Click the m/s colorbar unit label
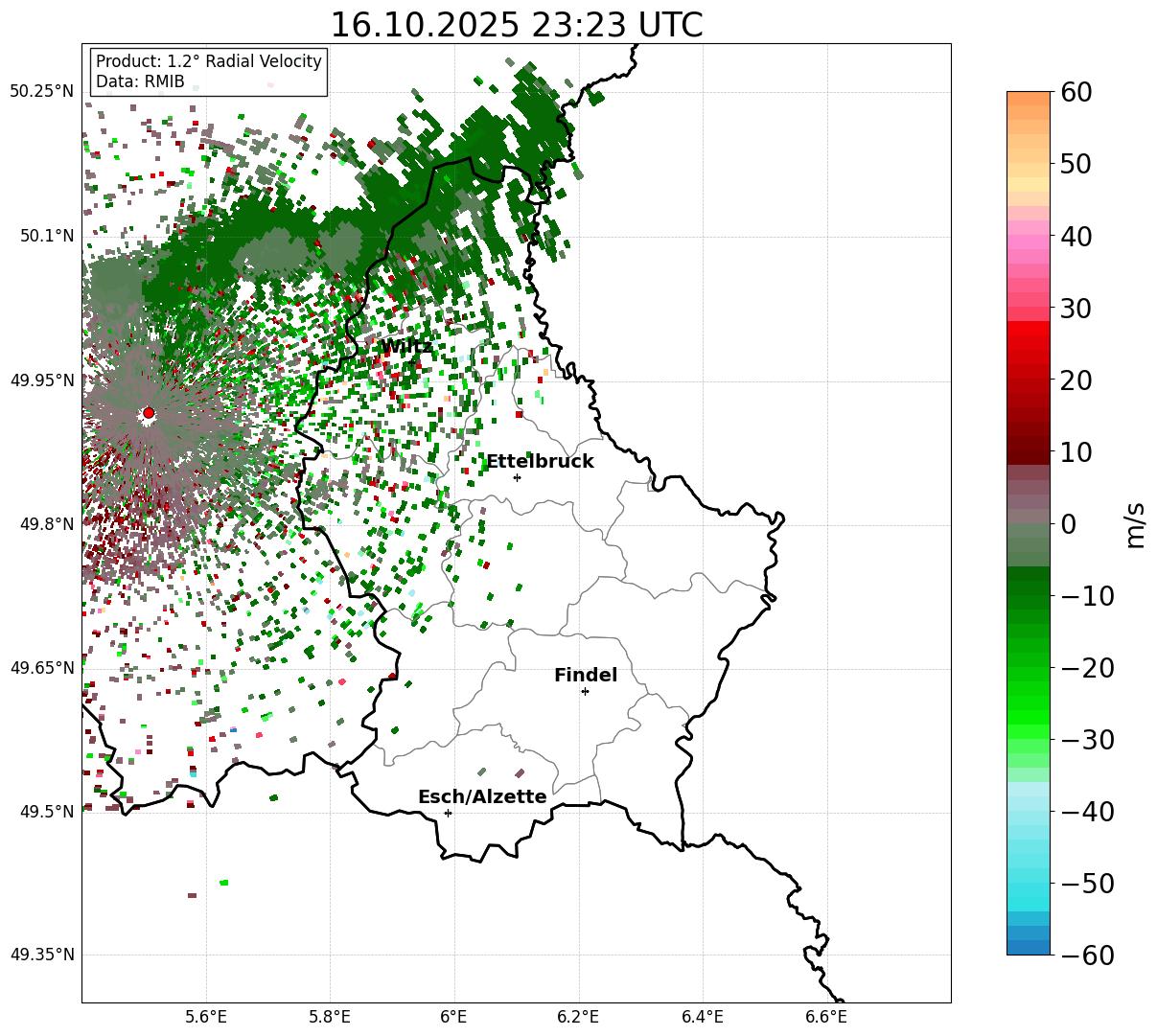Viewport: 1157px width, 1036px height. click(1136, 524)
